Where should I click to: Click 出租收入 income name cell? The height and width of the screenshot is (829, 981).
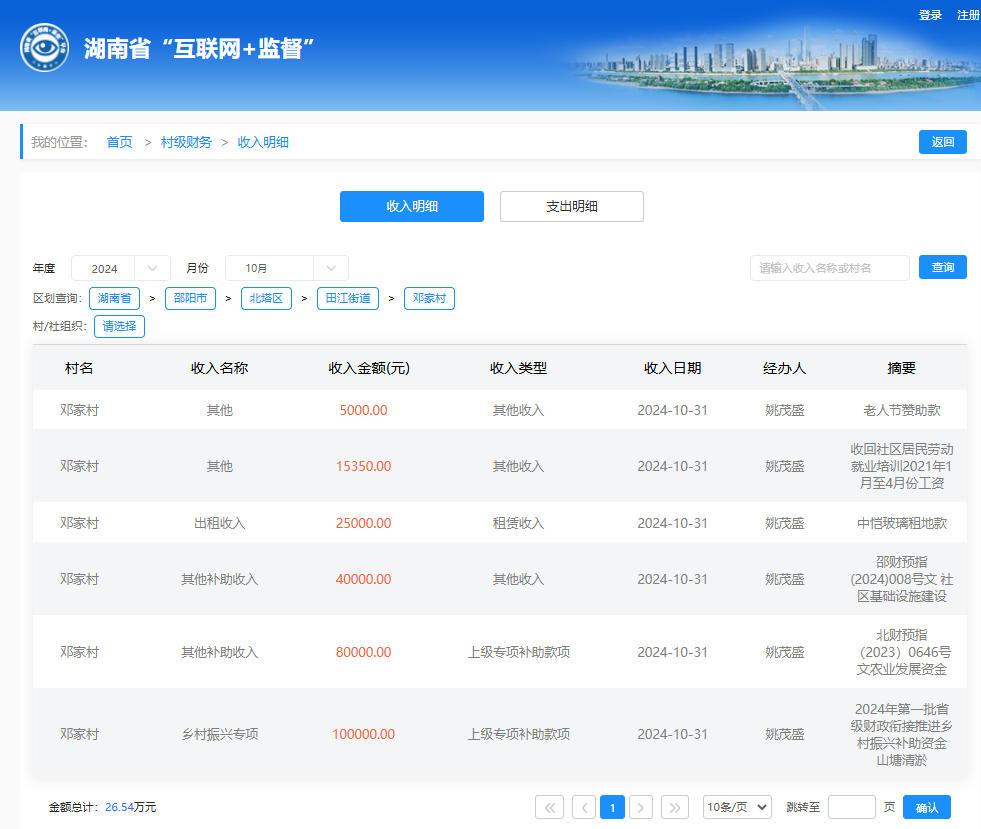click(x=220, y=523)
